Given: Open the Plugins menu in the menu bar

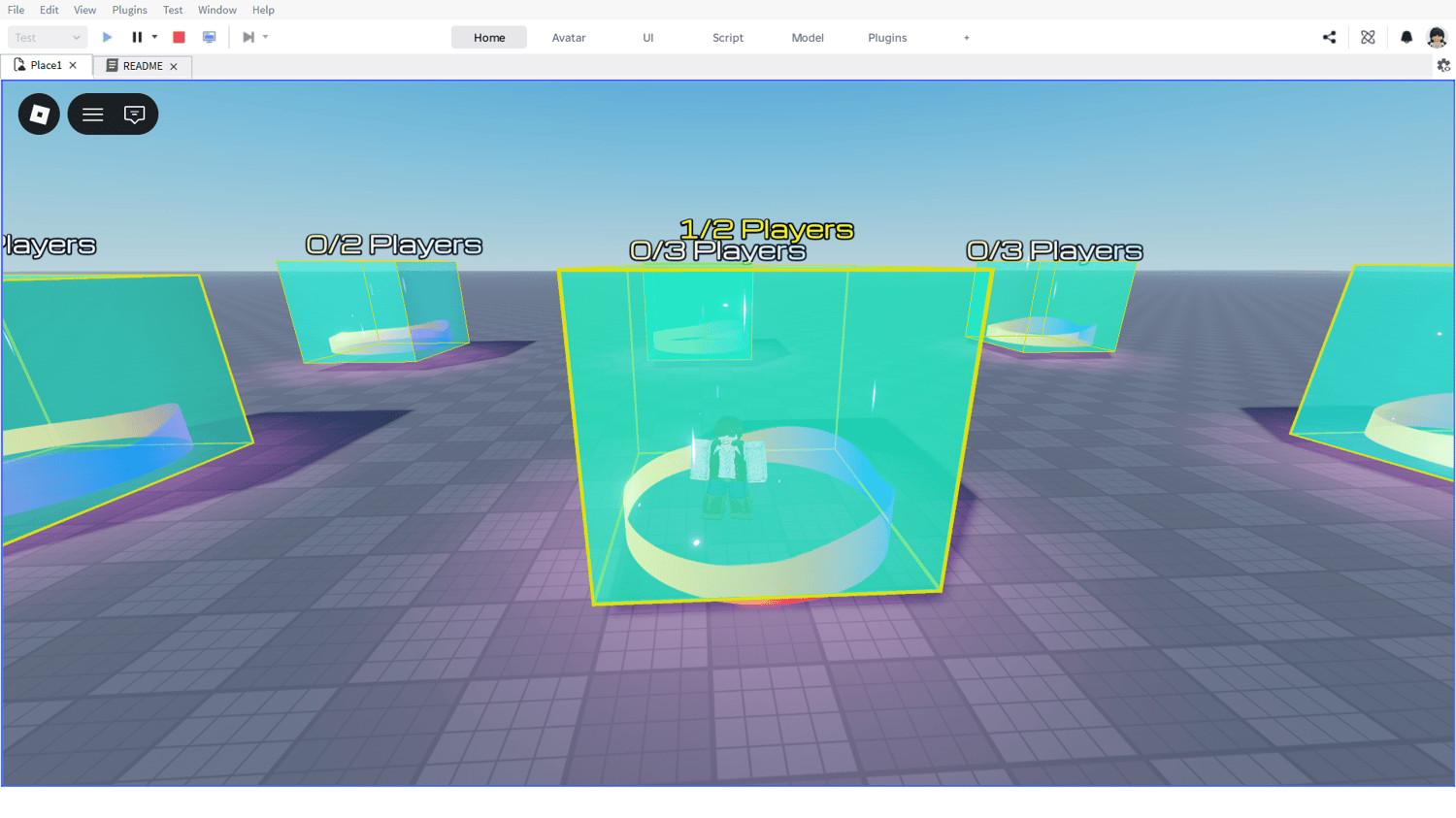Looking at the screenshot, I should [129, 10].
